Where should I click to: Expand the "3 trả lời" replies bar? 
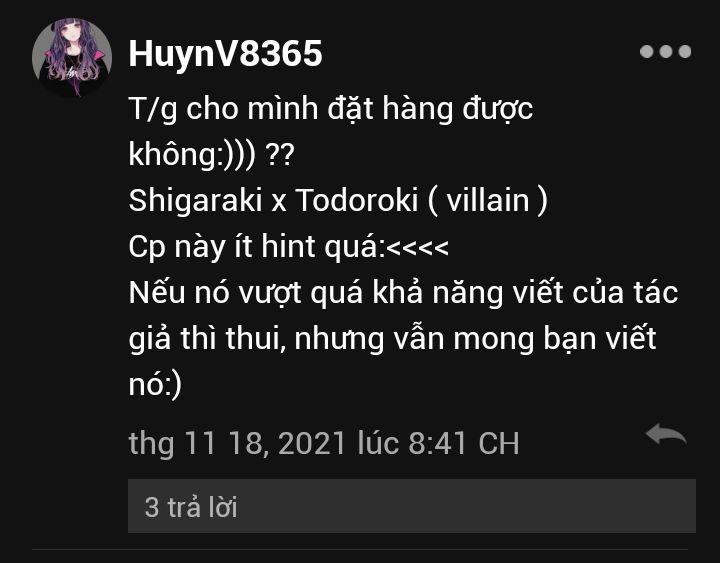(x=412, y=506)
